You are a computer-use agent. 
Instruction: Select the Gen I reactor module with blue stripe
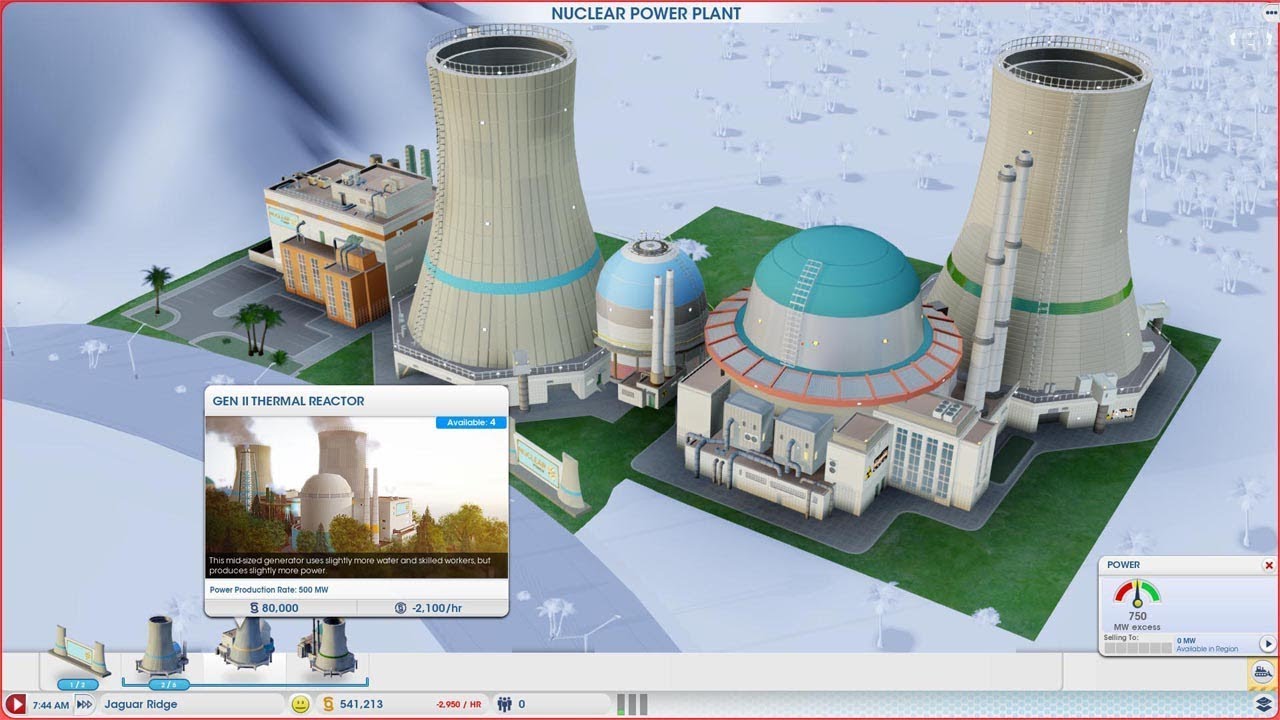click(162, 647)
